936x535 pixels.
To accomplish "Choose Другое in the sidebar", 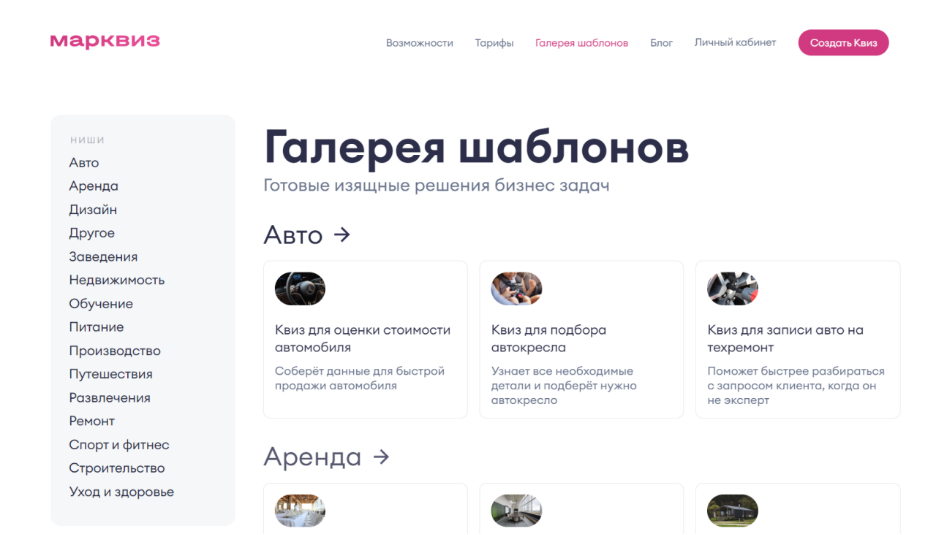I will point(92,233).
